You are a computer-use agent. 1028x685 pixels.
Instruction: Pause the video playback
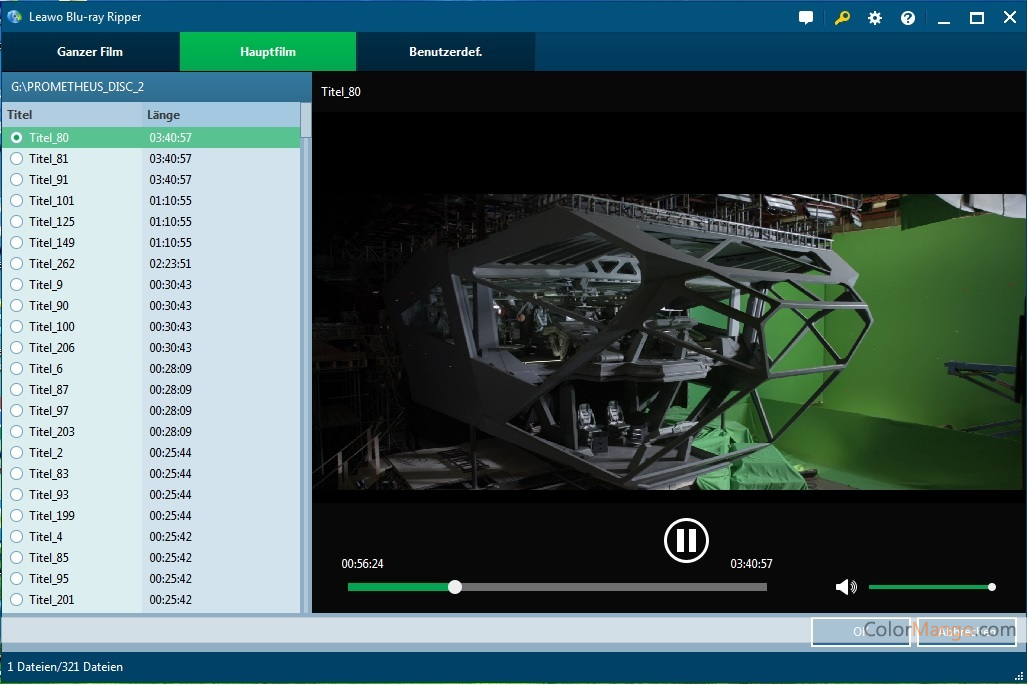point(686,541)
